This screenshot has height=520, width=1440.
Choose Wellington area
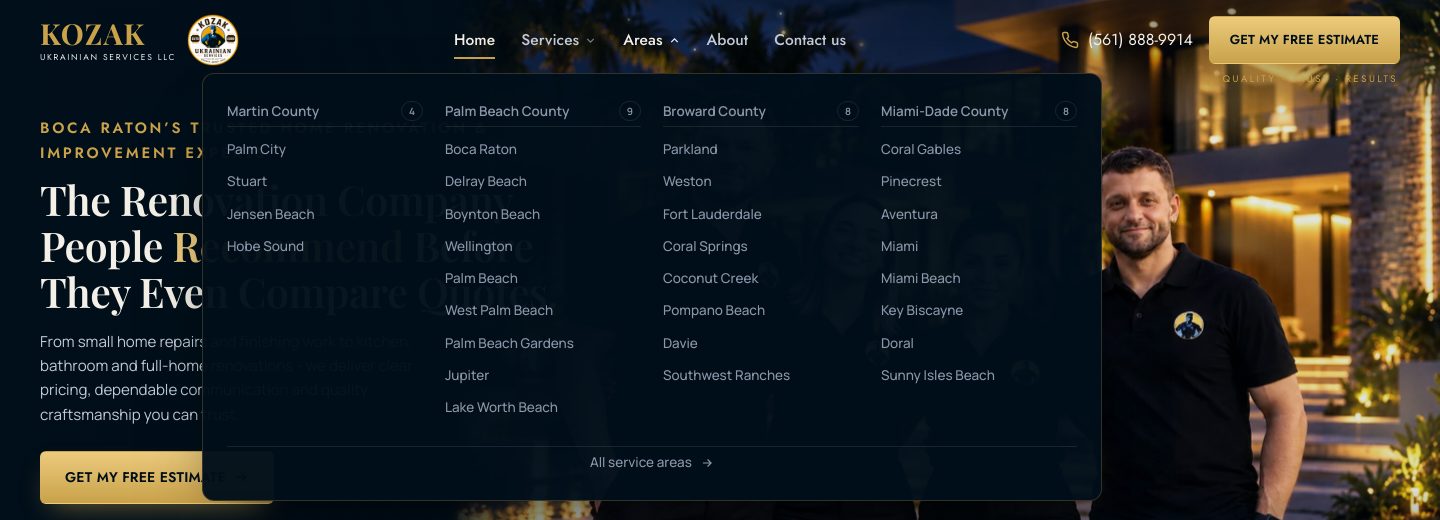pyautogui.click(x=479, y=246)
